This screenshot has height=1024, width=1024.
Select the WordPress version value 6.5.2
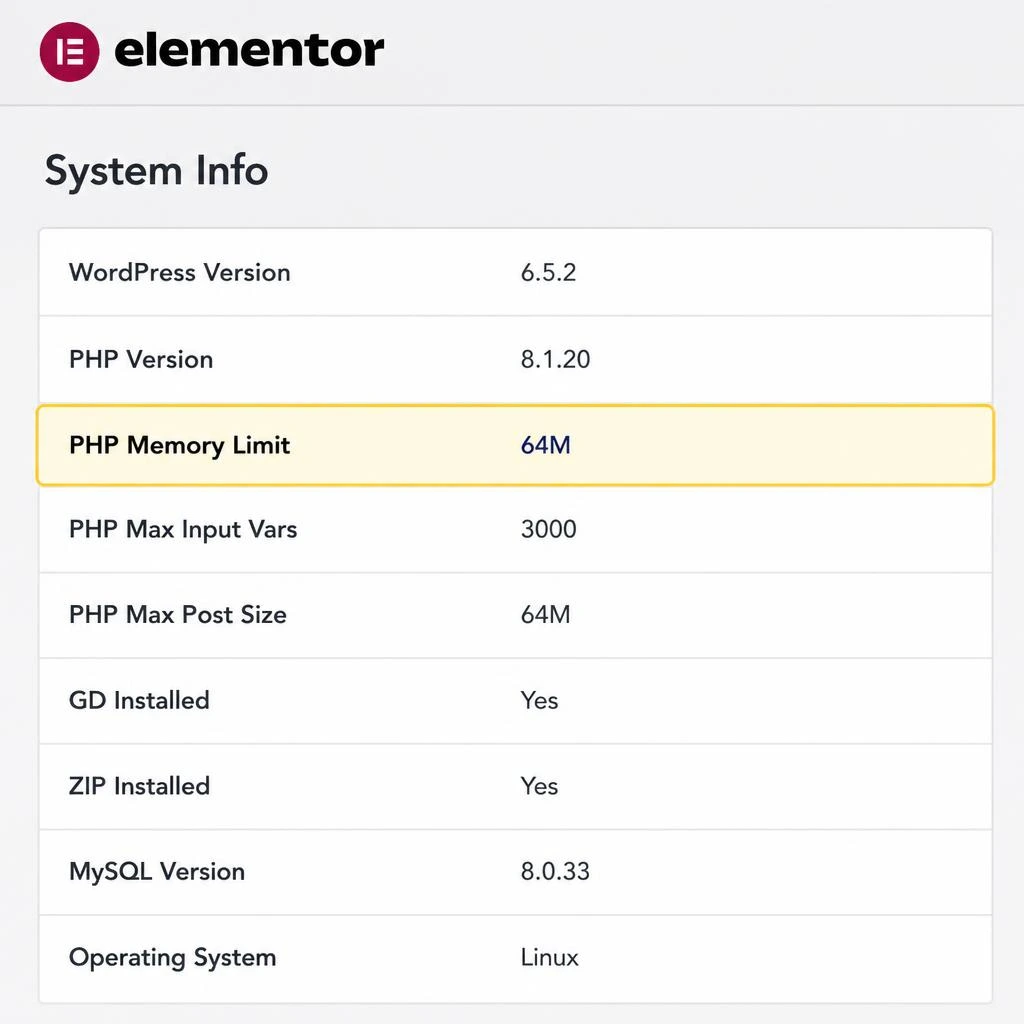[x=548, y=272]
